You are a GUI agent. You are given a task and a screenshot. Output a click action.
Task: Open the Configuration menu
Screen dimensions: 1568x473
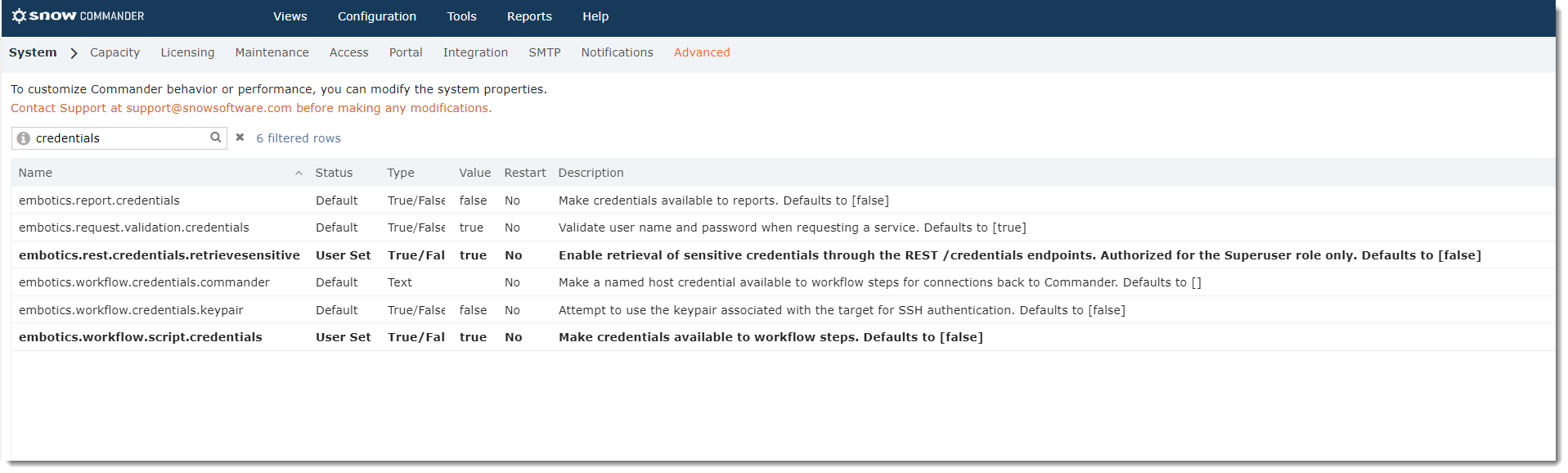coord(377,16)
